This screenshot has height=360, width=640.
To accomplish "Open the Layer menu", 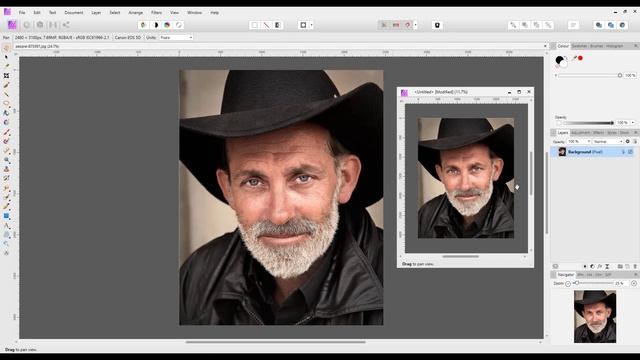I will point(96,13).
